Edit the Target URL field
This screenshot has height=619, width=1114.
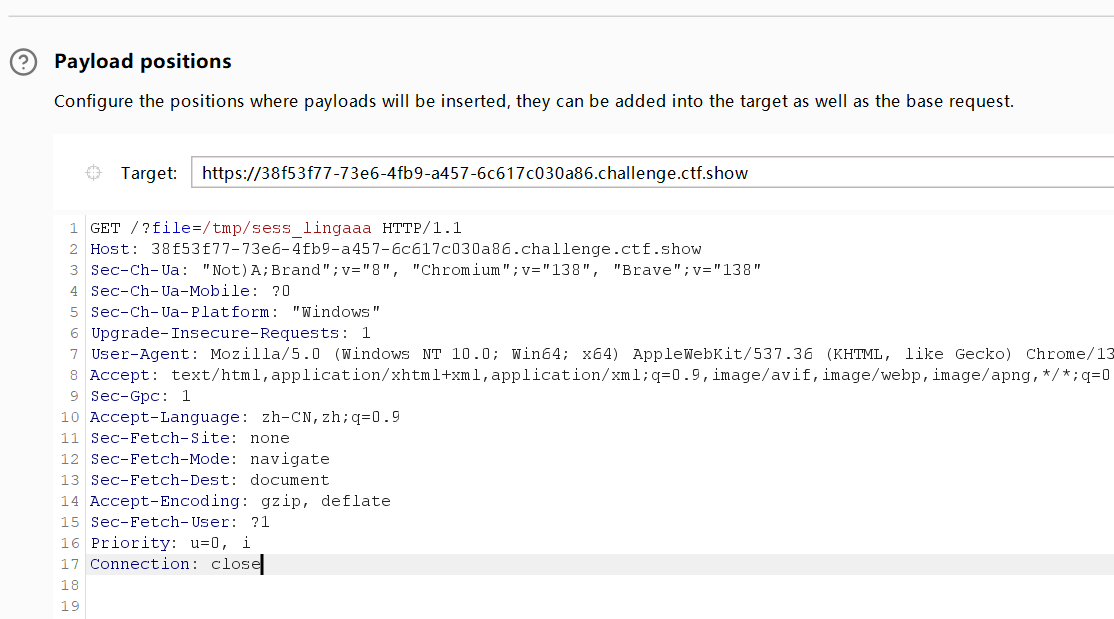tap(652, 173)
